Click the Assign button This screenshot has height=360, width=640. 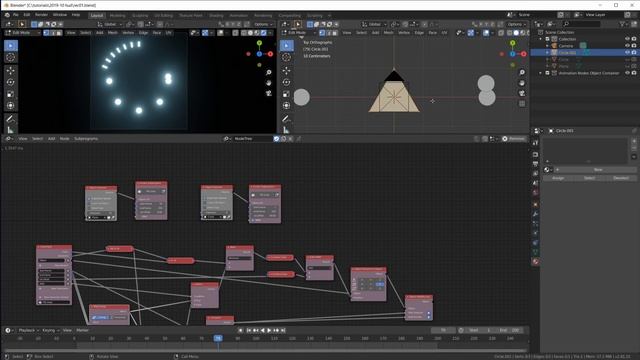point(558,178)
